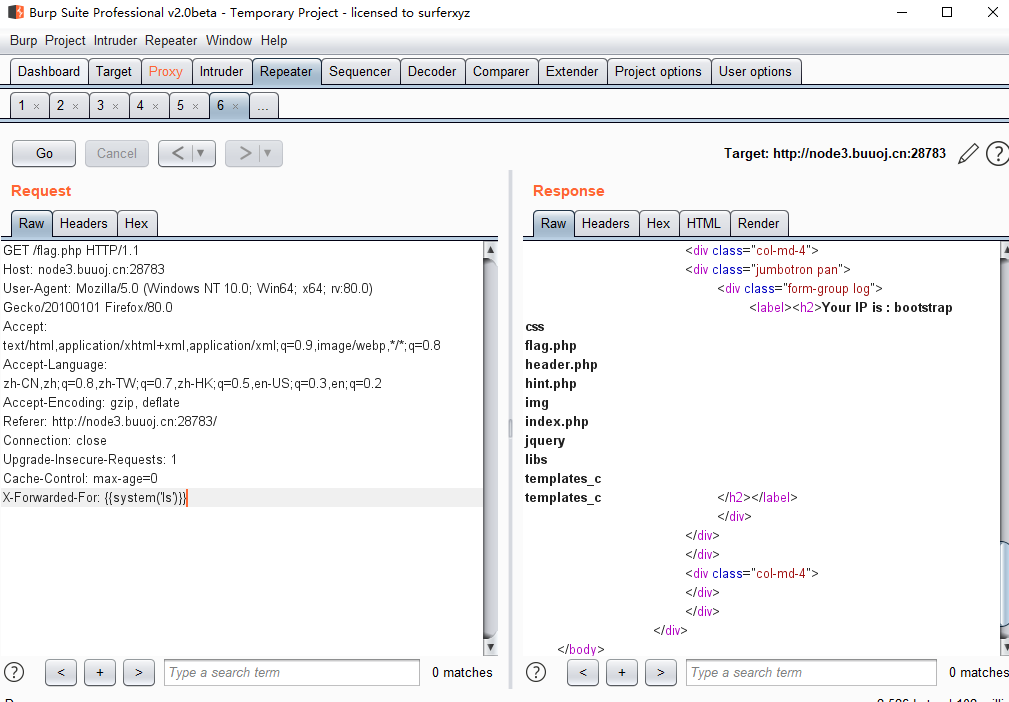Click response search plus options button

pos(622,672)
